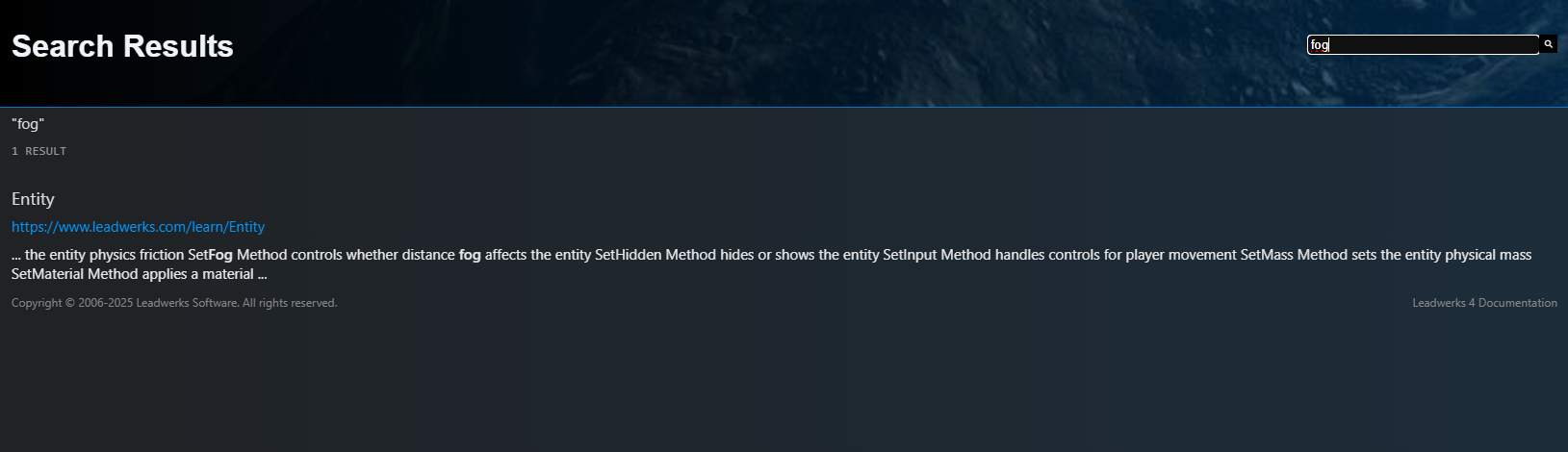Open the Leadwerks 4 Documentation footer link

click(x=1484, y=303)
